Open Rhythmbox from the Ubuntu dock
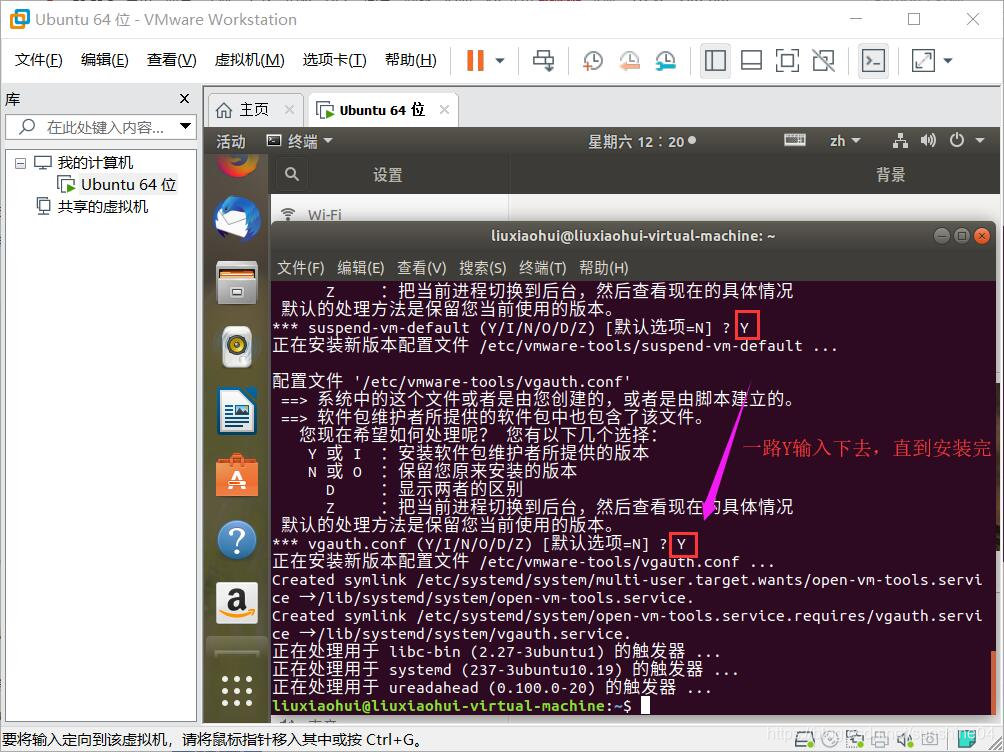The height and width of the screenshot is (752, 1004). click(x=237, y=347)
